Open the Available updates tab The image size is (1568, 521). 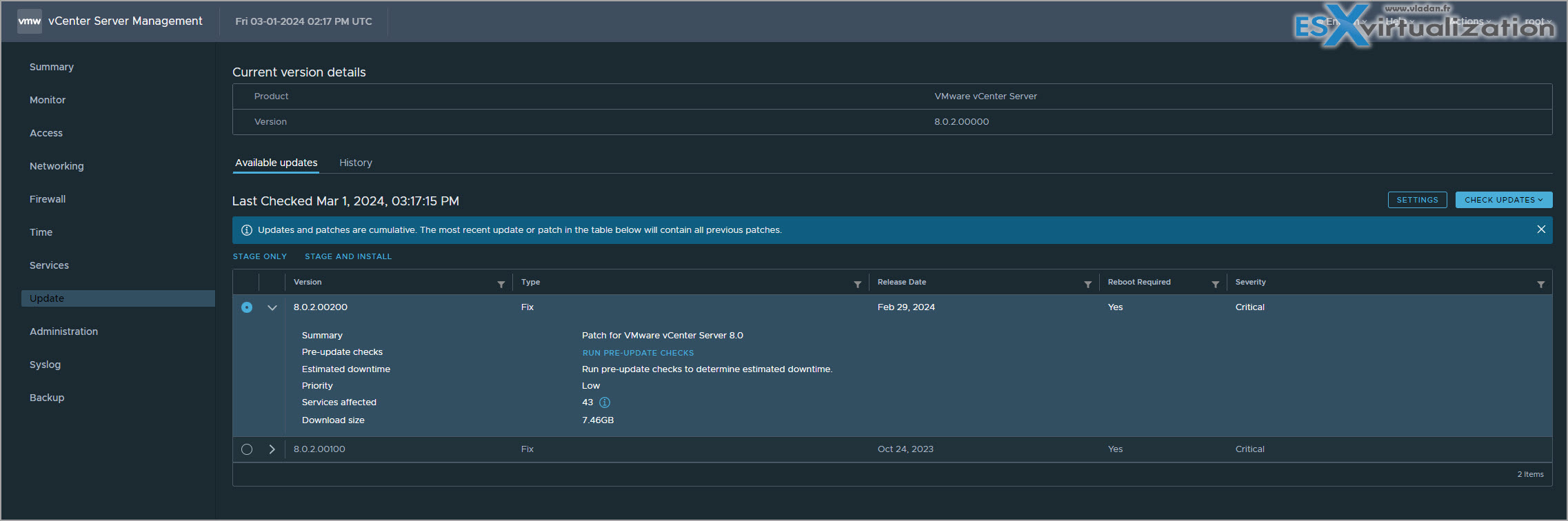[x=277, y=163]
